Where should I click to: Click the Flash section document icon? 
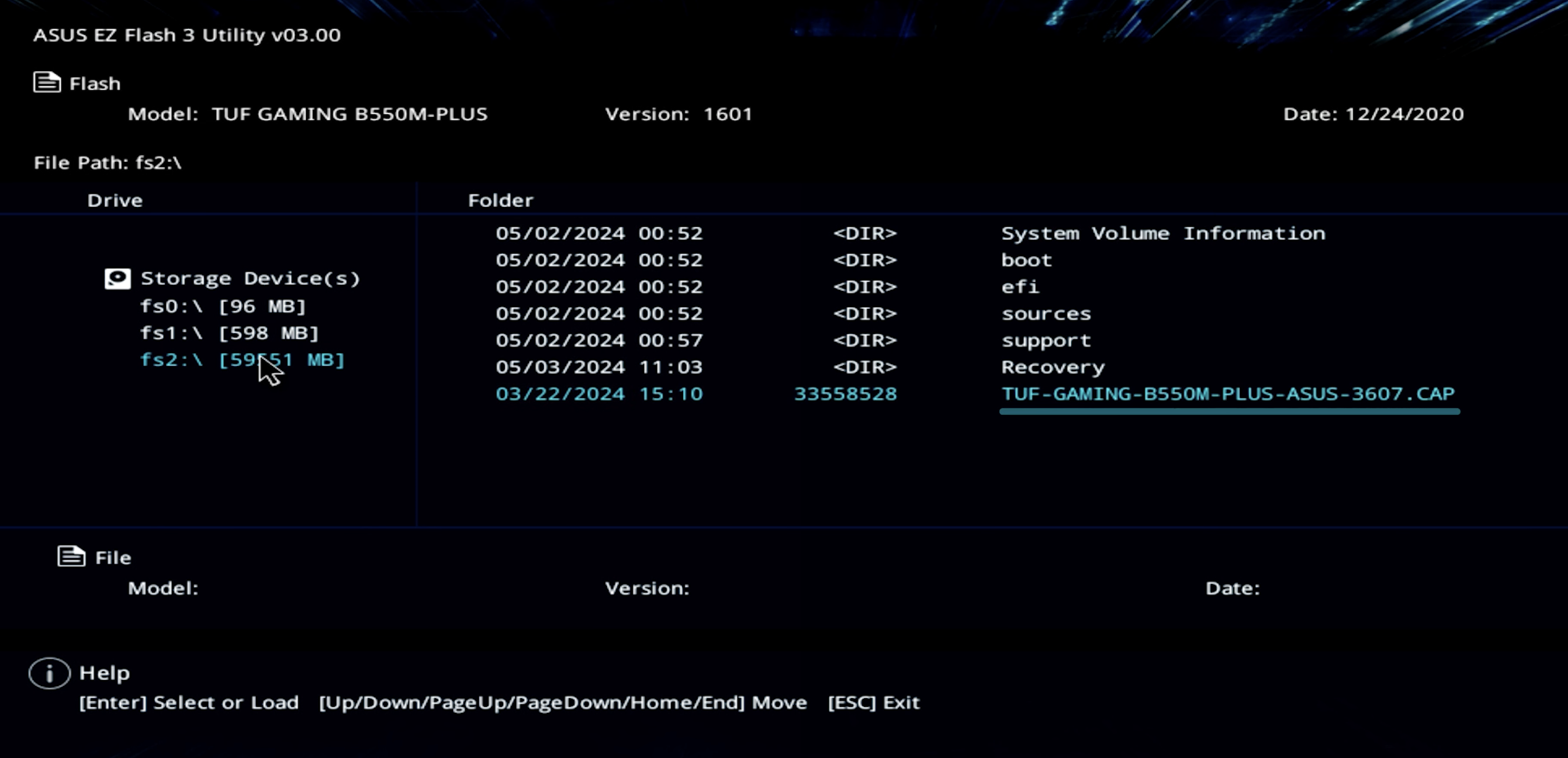[x=47, y=82]
